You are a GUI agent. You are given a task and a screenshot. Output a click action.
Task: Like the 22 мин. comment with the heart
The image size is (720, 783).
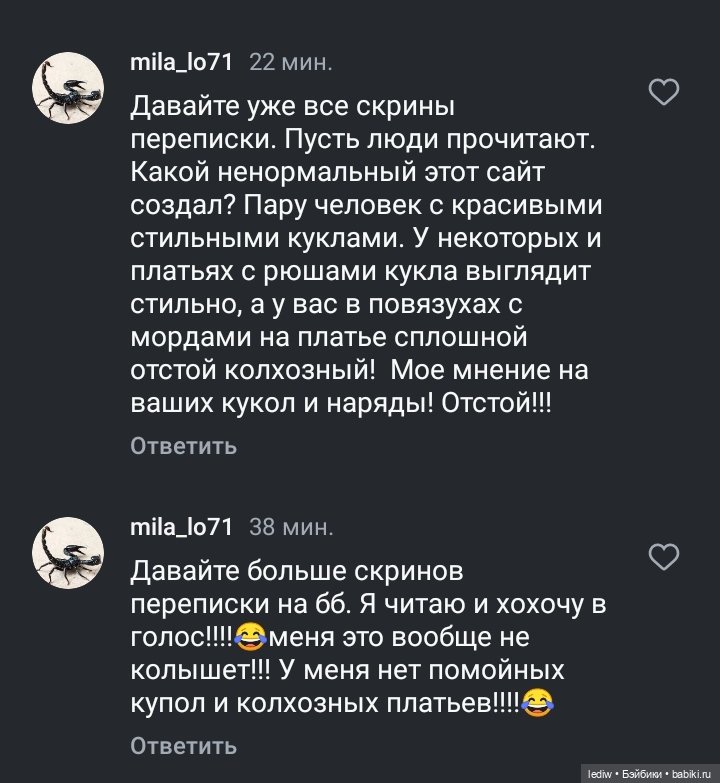pyautogui.click(x=664, y=94)
